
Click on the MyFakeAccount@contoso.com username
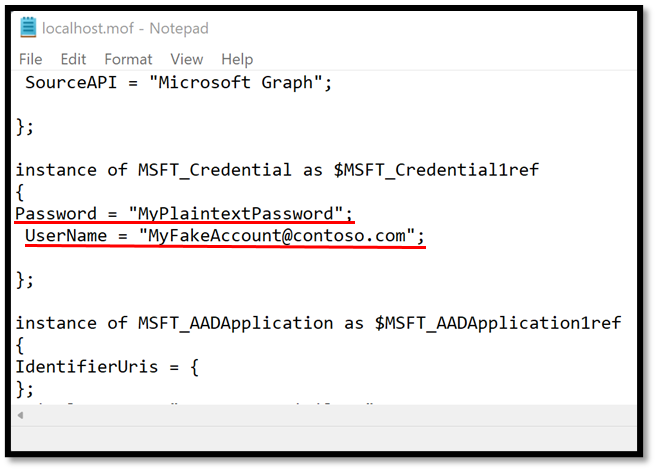tap(277, 236)
